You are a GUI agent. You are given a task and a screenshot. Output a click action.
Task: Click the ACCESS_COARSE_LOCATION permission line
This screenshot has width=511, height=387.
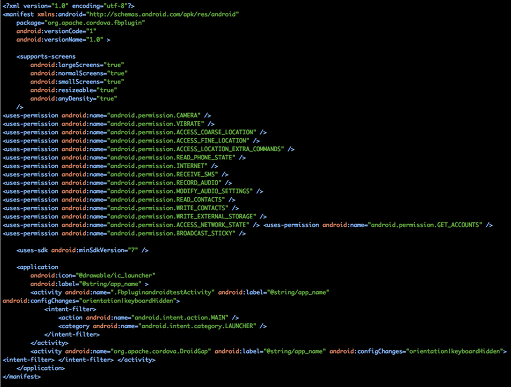click(x=135, y=132)
